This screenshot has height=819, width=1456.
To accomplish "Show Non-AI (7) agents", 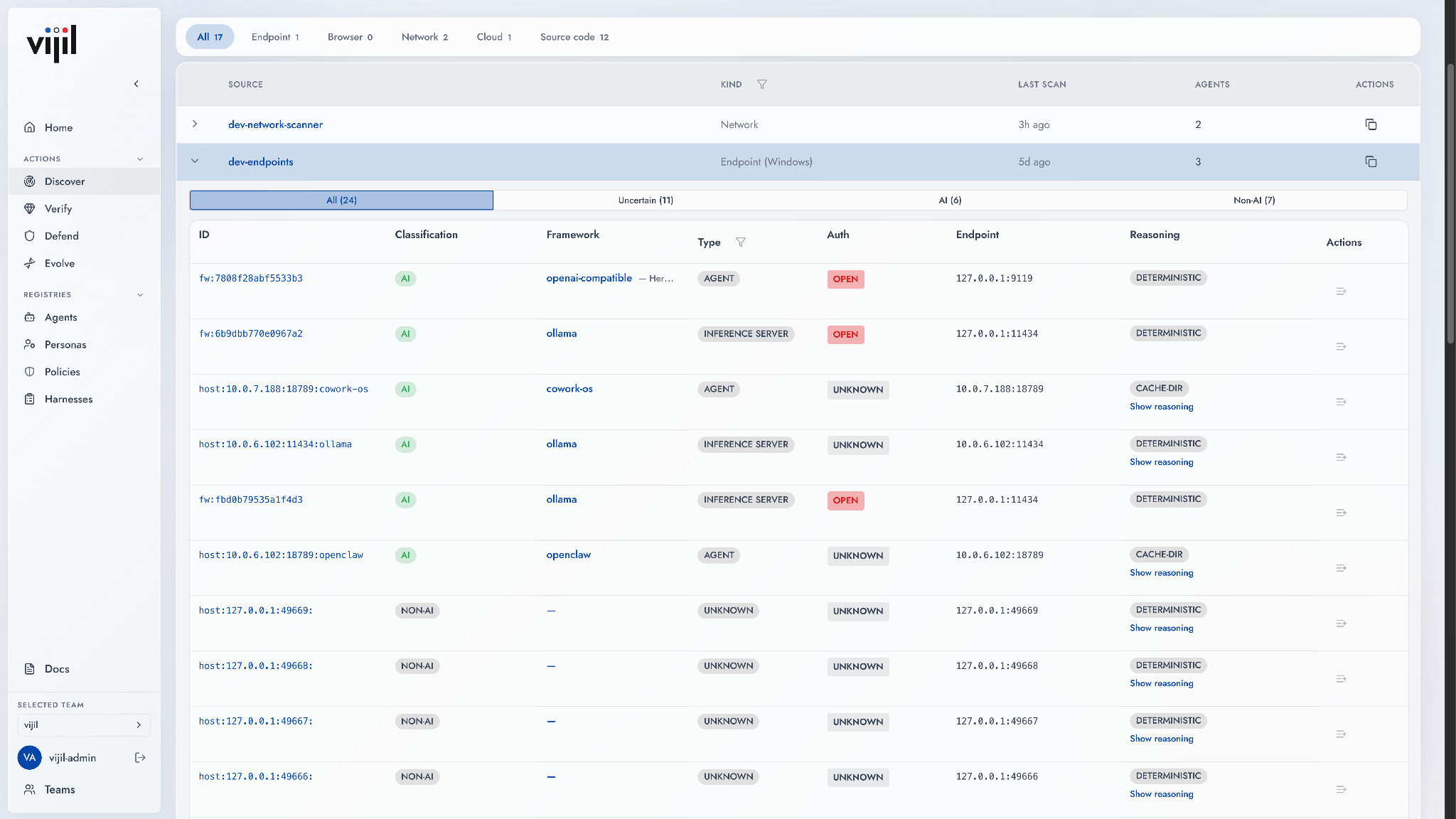I will click(1254, 200).
